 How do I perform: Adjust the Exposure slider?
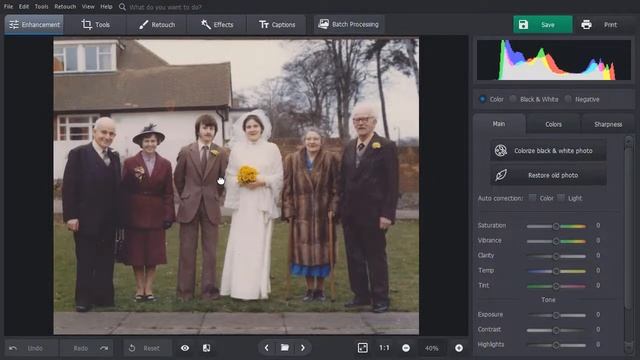tap(556, 315)
